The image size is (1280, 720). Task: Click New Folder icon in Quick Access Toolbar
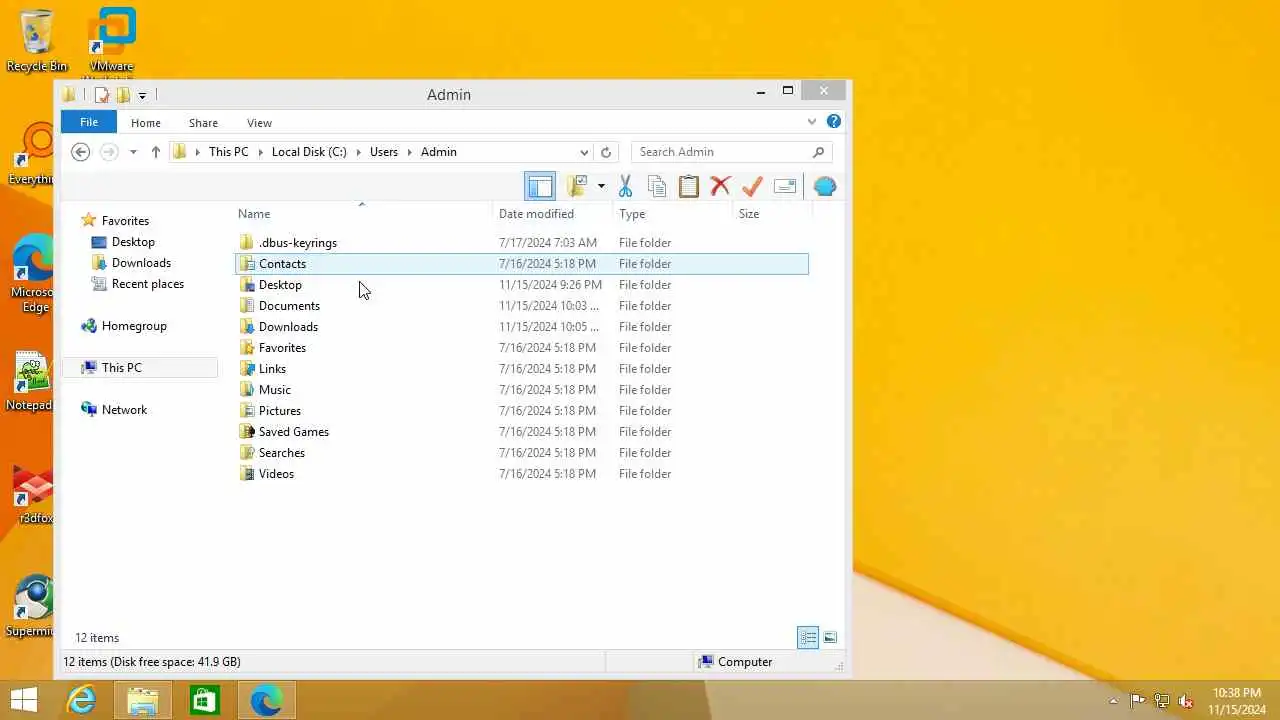pos(123,95)
